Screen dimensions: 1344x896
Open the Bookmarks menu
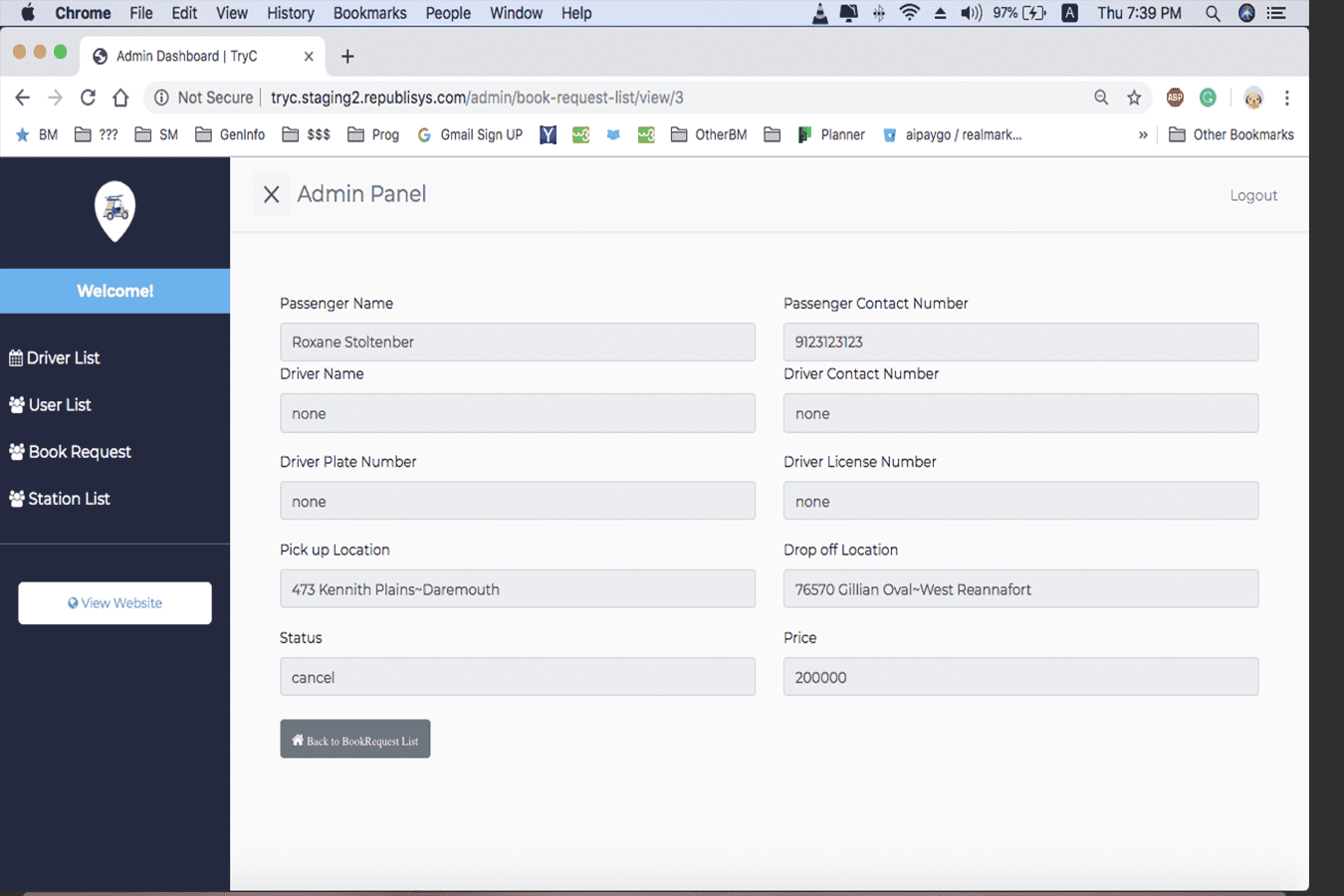point(369,13)
